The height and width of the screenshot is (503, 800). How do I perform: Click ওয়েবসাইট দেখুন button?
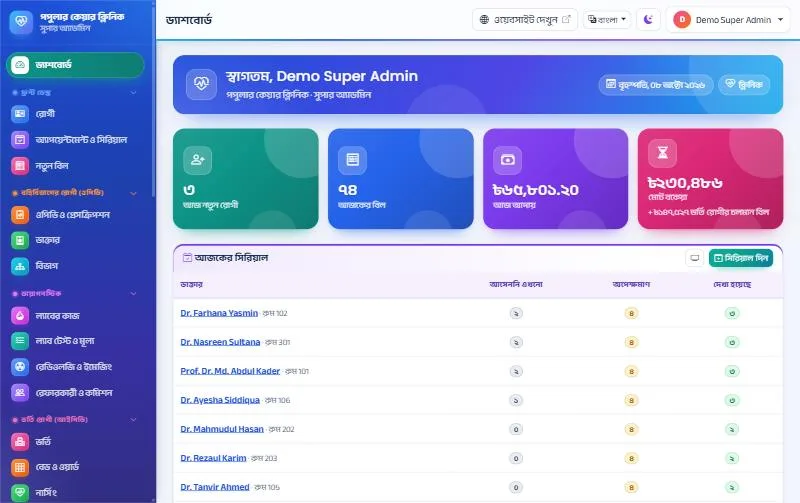point(524,19)
